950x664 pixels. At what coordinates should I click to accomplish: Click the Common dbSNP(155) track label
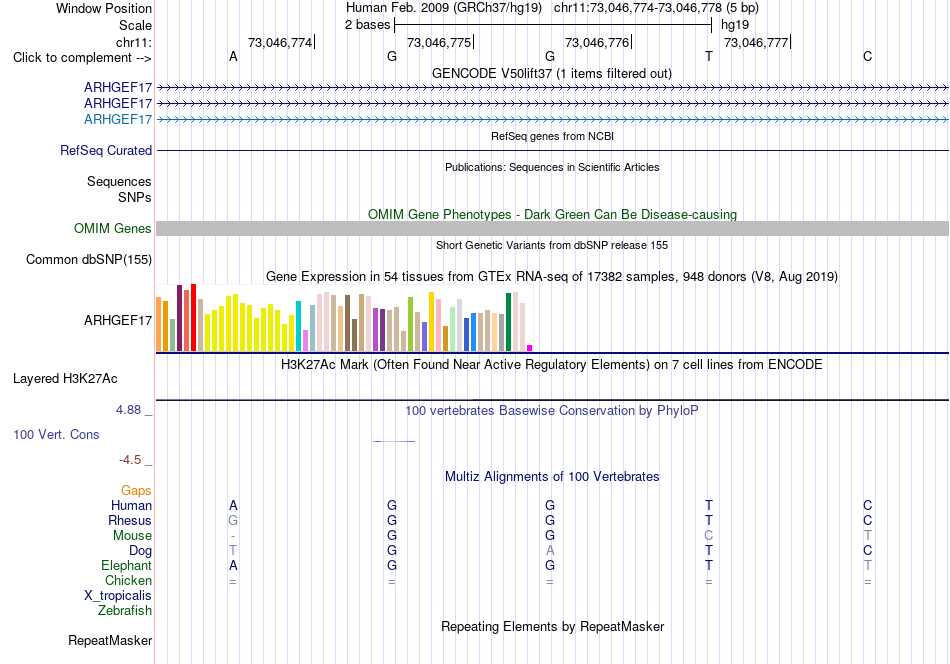pos(89,259)
